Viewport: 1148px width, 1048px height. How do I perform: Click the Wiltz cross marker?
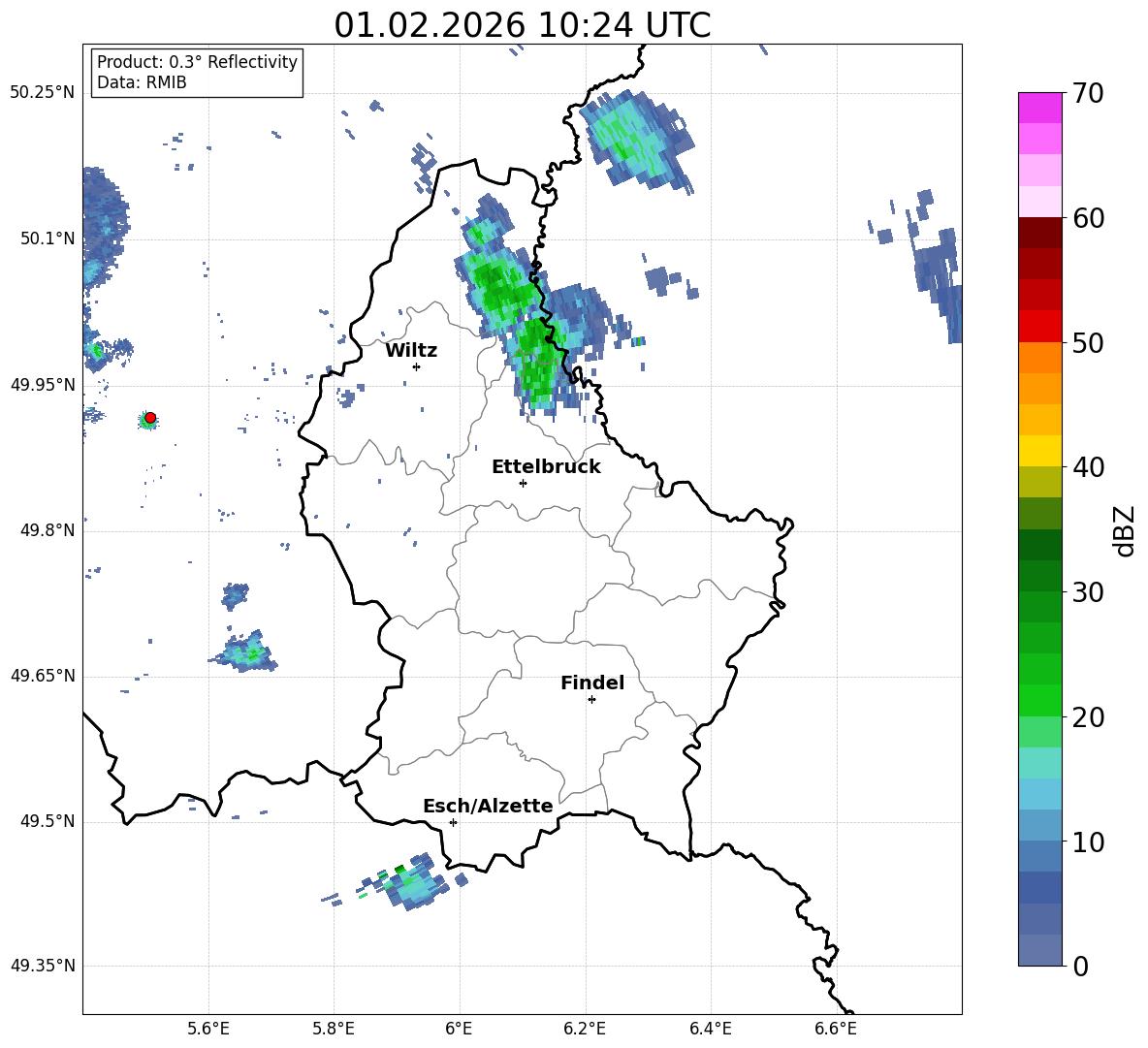point(416,366)
